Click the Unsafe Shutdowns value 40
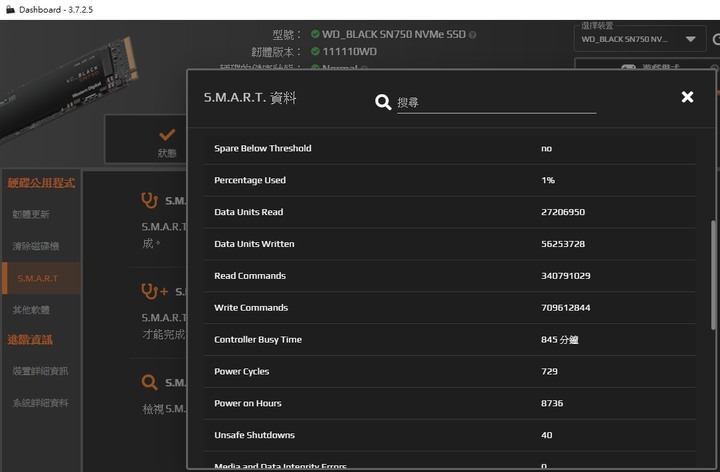 [x=546, y=435]
